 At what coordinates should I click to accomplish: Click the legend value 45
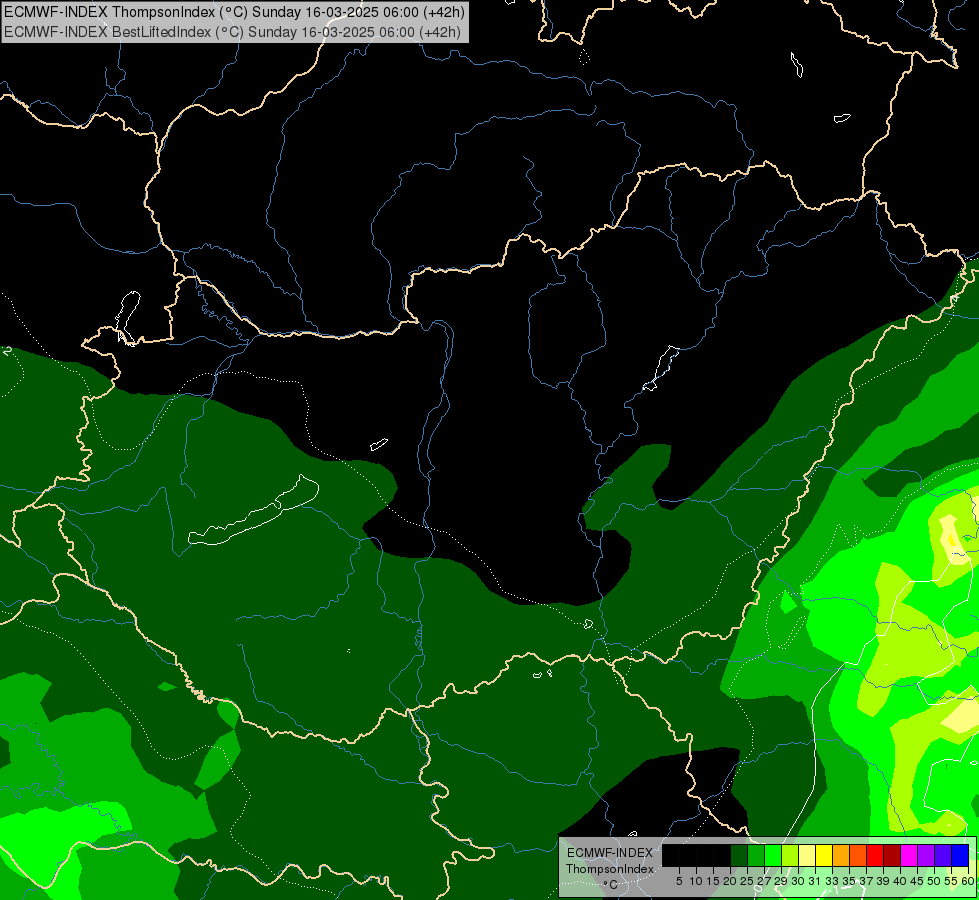[x=918, y=881]
